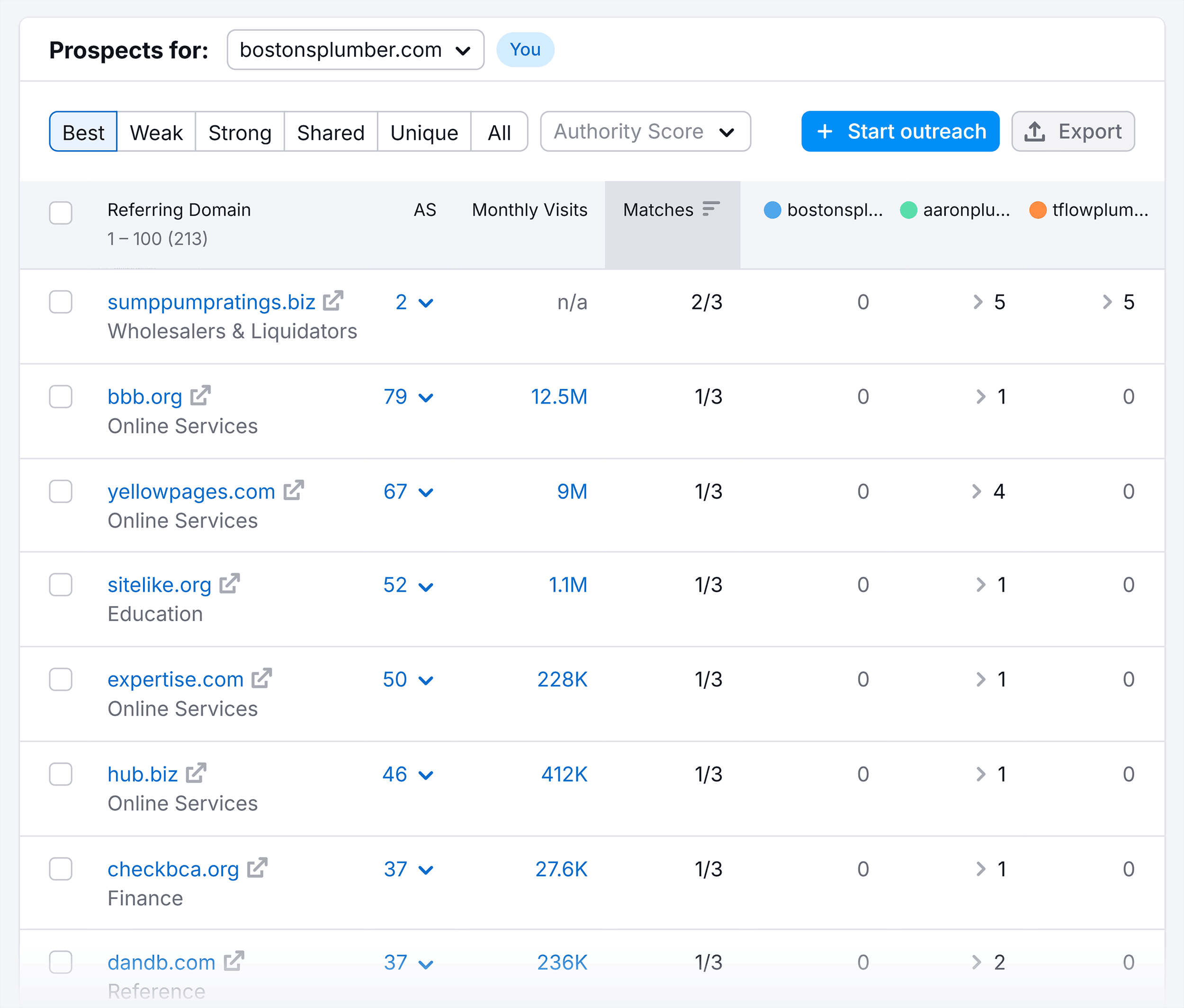Click the green aaronplu... legend dot
1184x1008 pixels.
(x=908, y=210)
